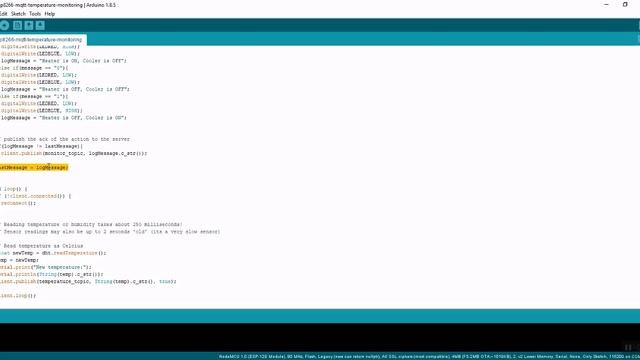
Task: Click the 'client.loop();' line
Action: point(18,296)
